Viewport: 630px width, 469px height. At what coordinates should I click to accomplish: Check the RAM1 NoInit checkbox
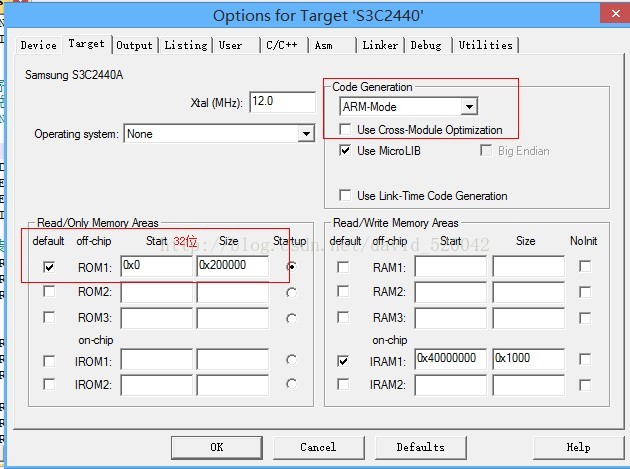tap(585, 266)
